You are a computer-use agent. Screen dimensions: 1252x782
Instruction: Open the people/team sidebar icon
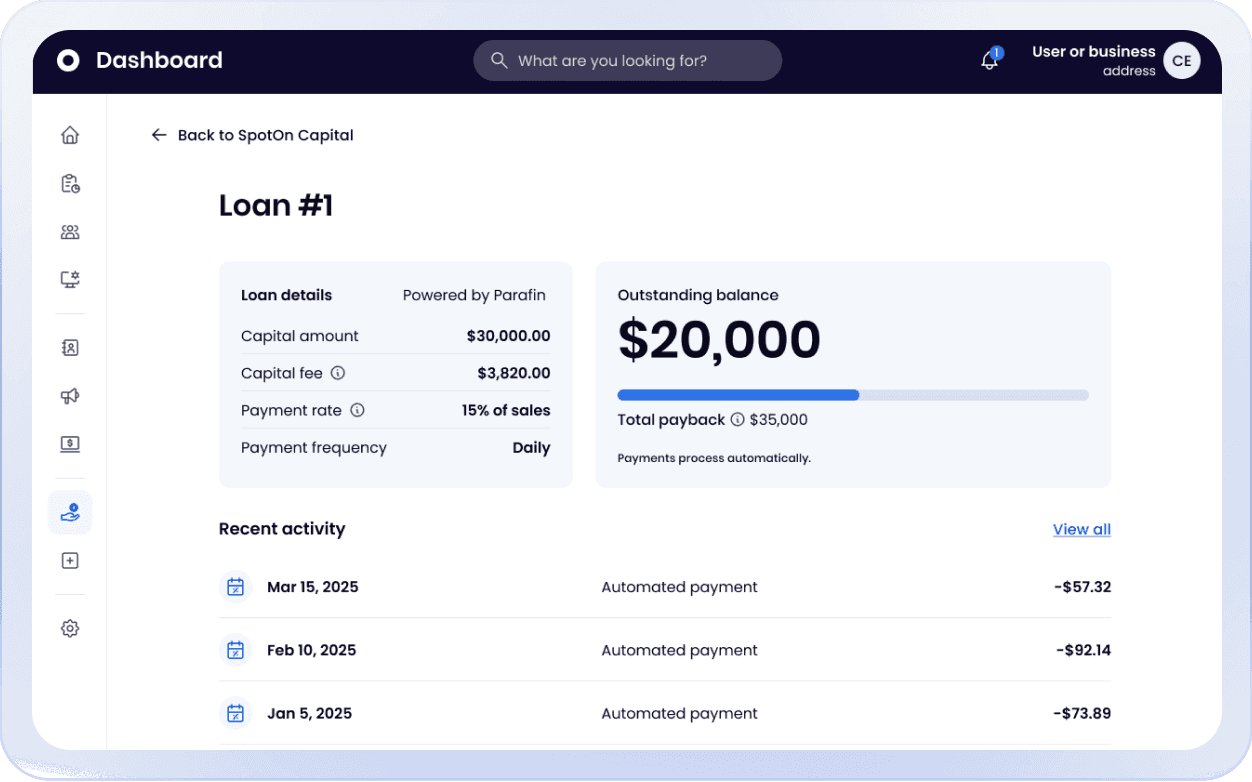pyautogui.click(x=70, y=232)
